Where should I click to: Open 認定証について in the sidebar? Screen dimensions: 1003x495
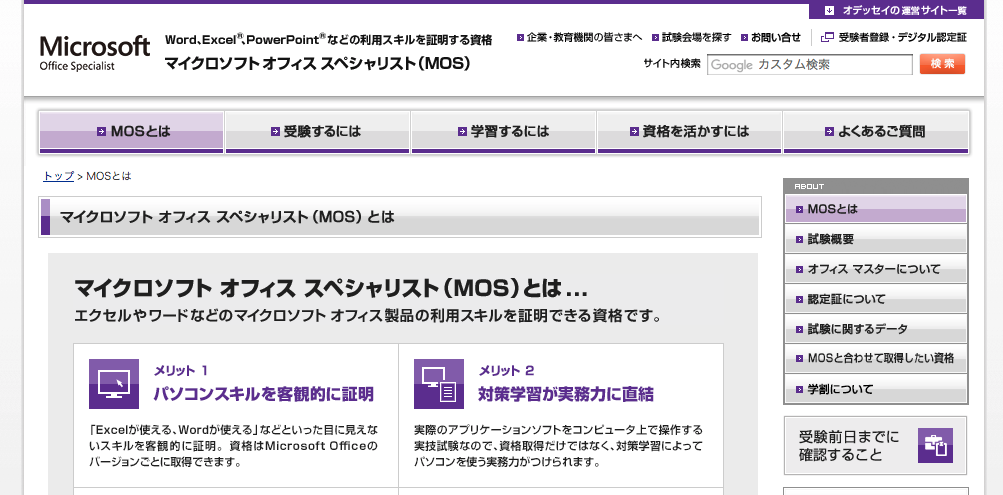pos(876,299)
